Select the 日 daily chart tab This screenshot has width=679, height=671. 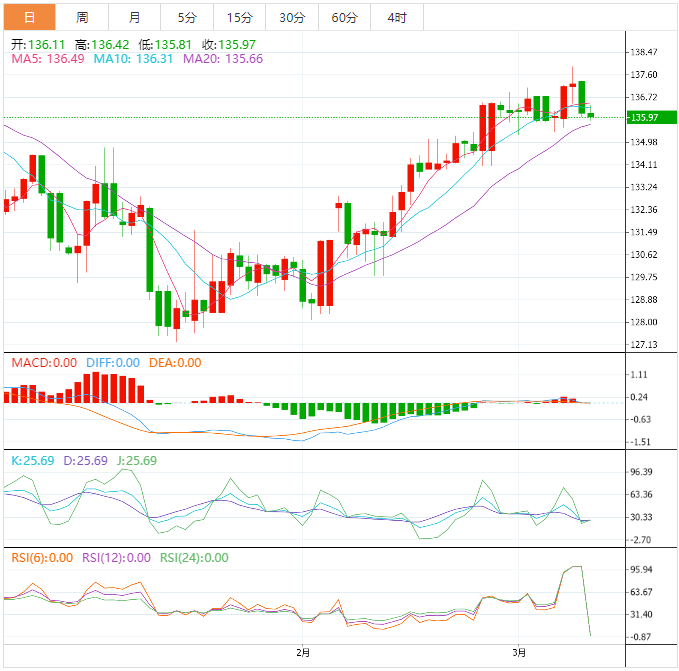pos(29,17)
